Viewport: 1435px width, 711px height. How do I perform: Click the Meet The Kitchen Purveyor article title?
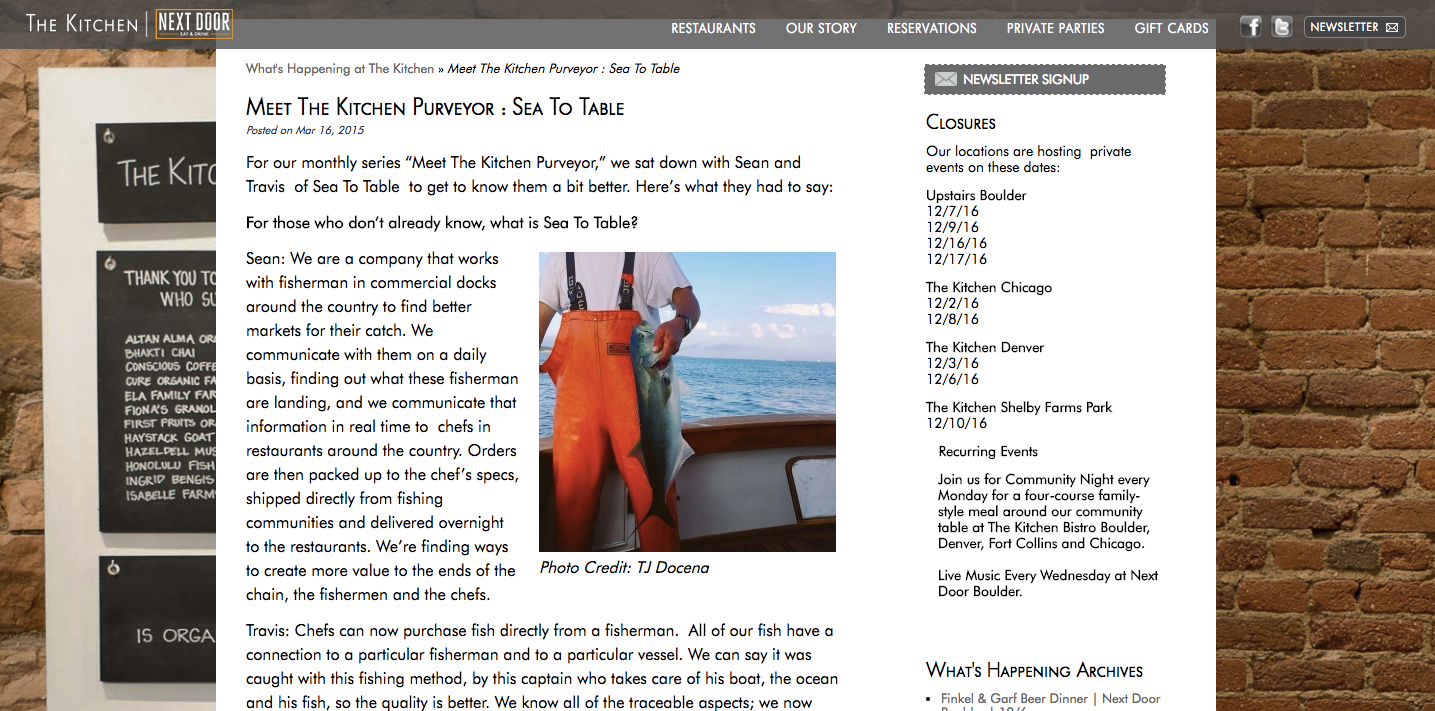point(435,107)
